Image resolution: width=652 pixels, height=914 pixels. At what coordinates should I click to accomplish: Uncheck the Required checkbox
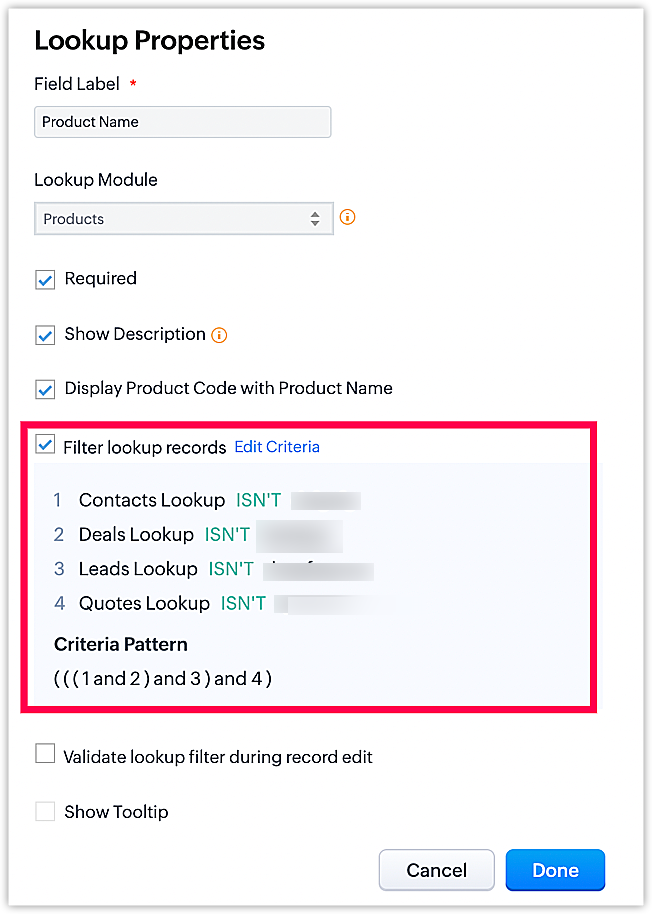[45, 279]
